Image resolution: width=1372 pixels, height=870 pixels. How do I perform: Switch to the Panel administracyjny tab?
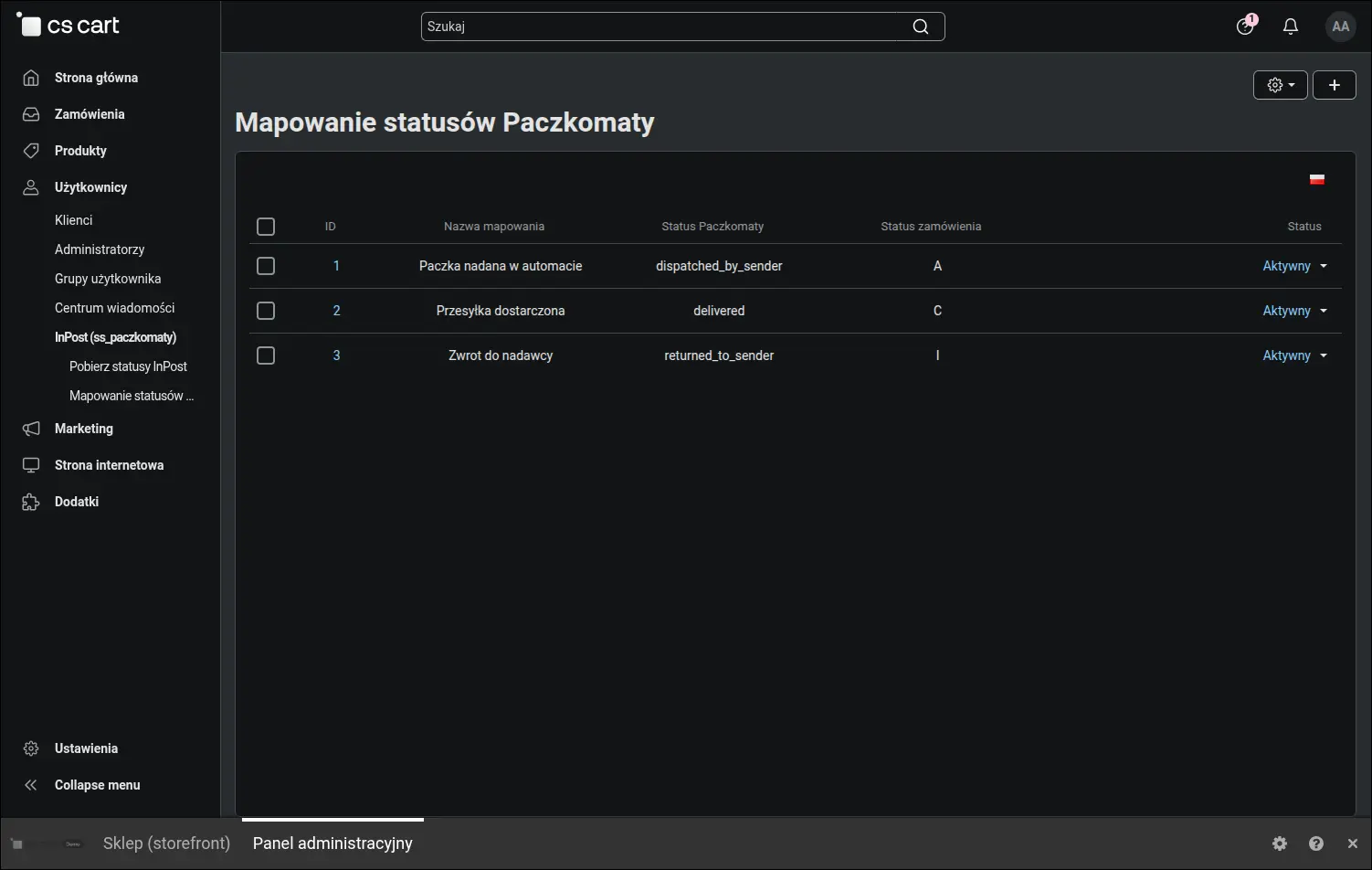[332, 843]
